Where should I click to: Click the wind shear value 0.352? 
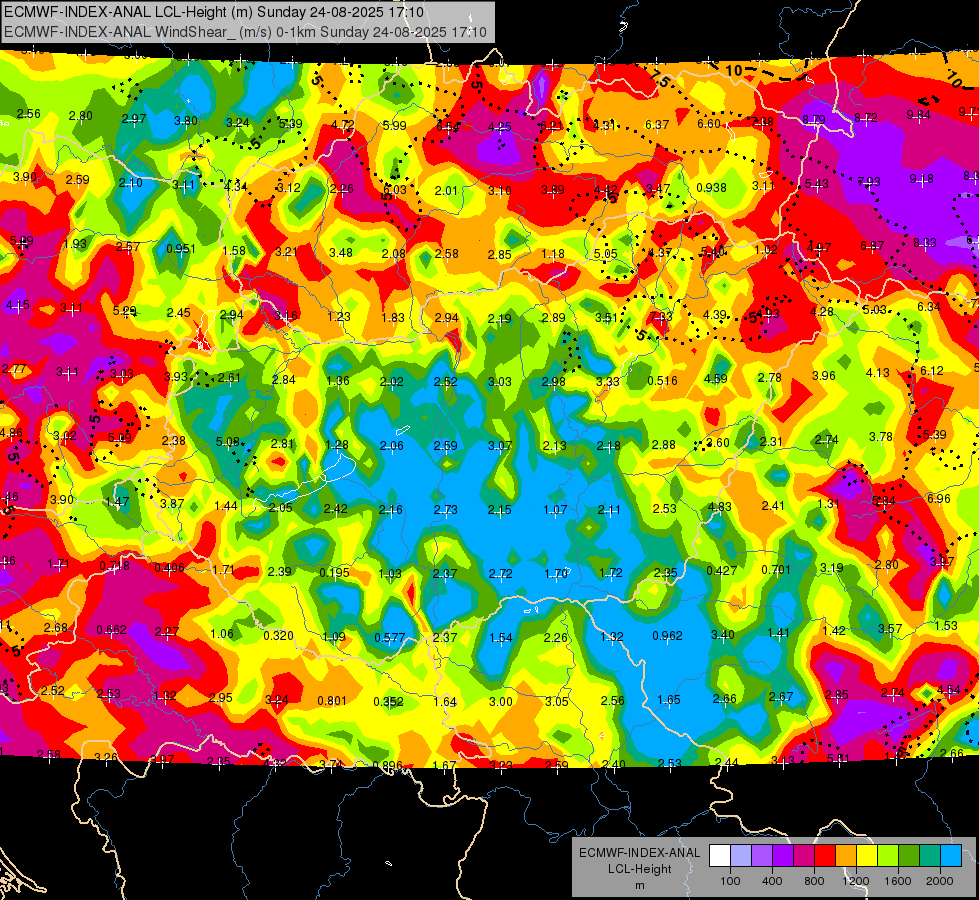tap(388, 702)
